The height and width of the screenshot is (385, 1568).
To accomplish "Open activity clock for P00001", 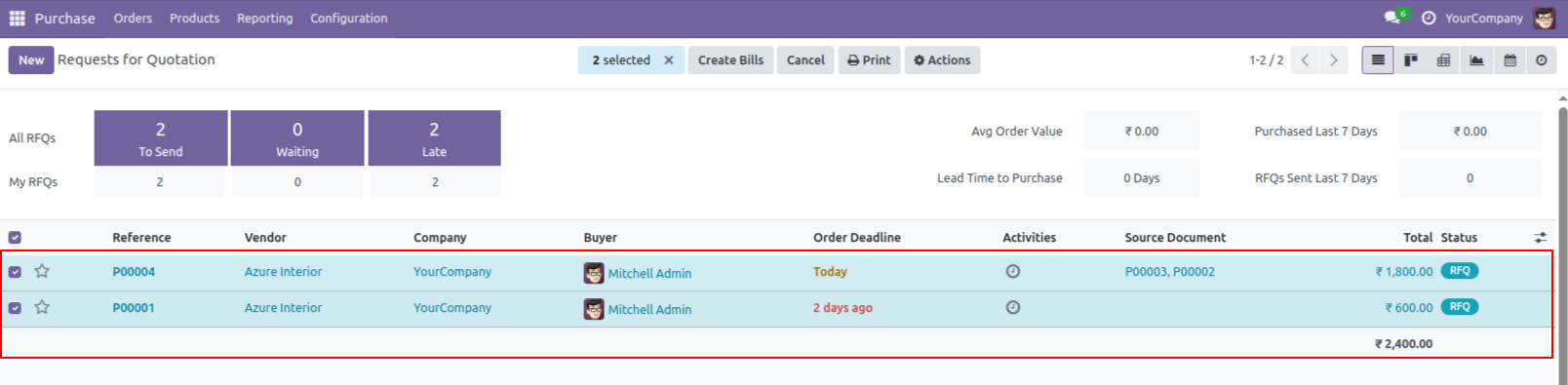I will [1013, 308].
